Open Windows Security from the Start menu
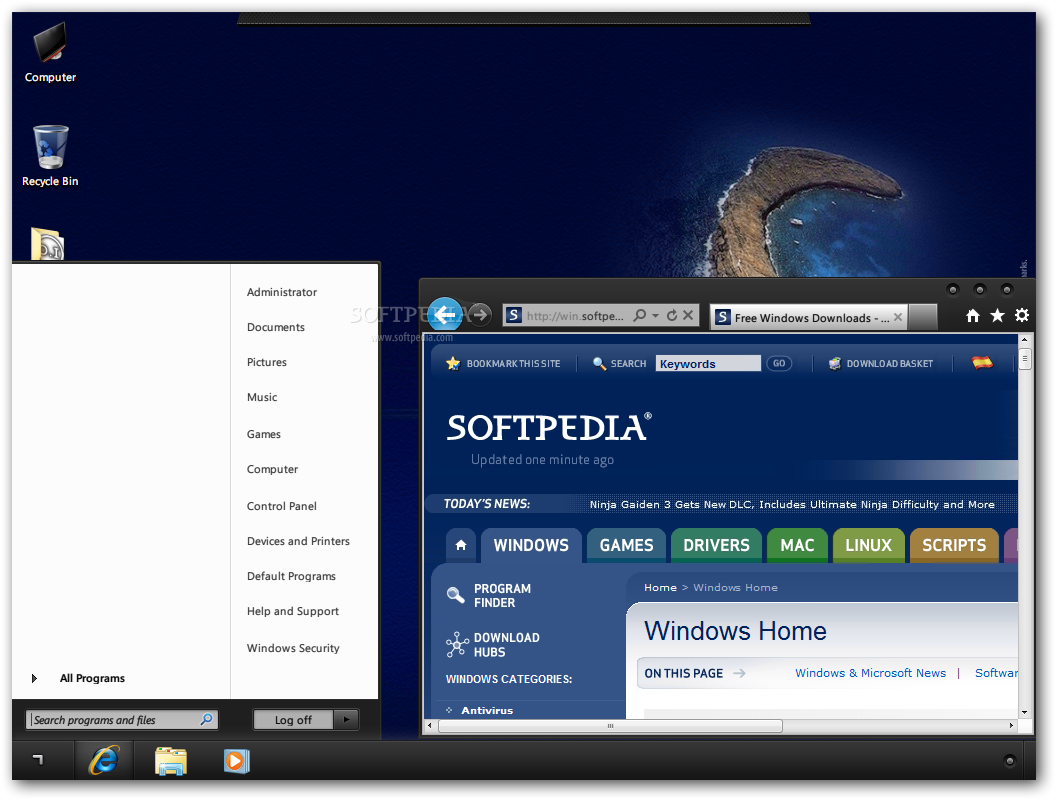This screenshot has height=800, width=1056. (293, 648)
